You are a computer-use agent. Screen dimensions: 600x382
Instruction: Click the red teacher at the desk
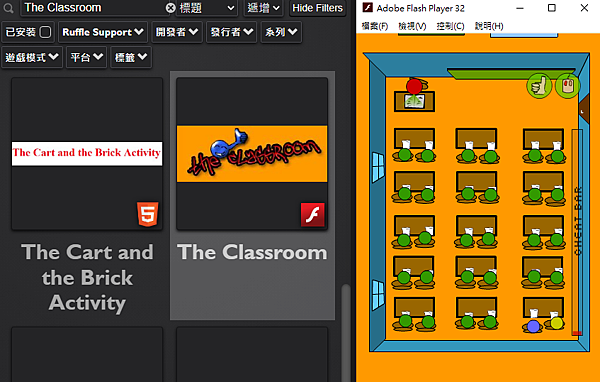(x=414, y=87)
